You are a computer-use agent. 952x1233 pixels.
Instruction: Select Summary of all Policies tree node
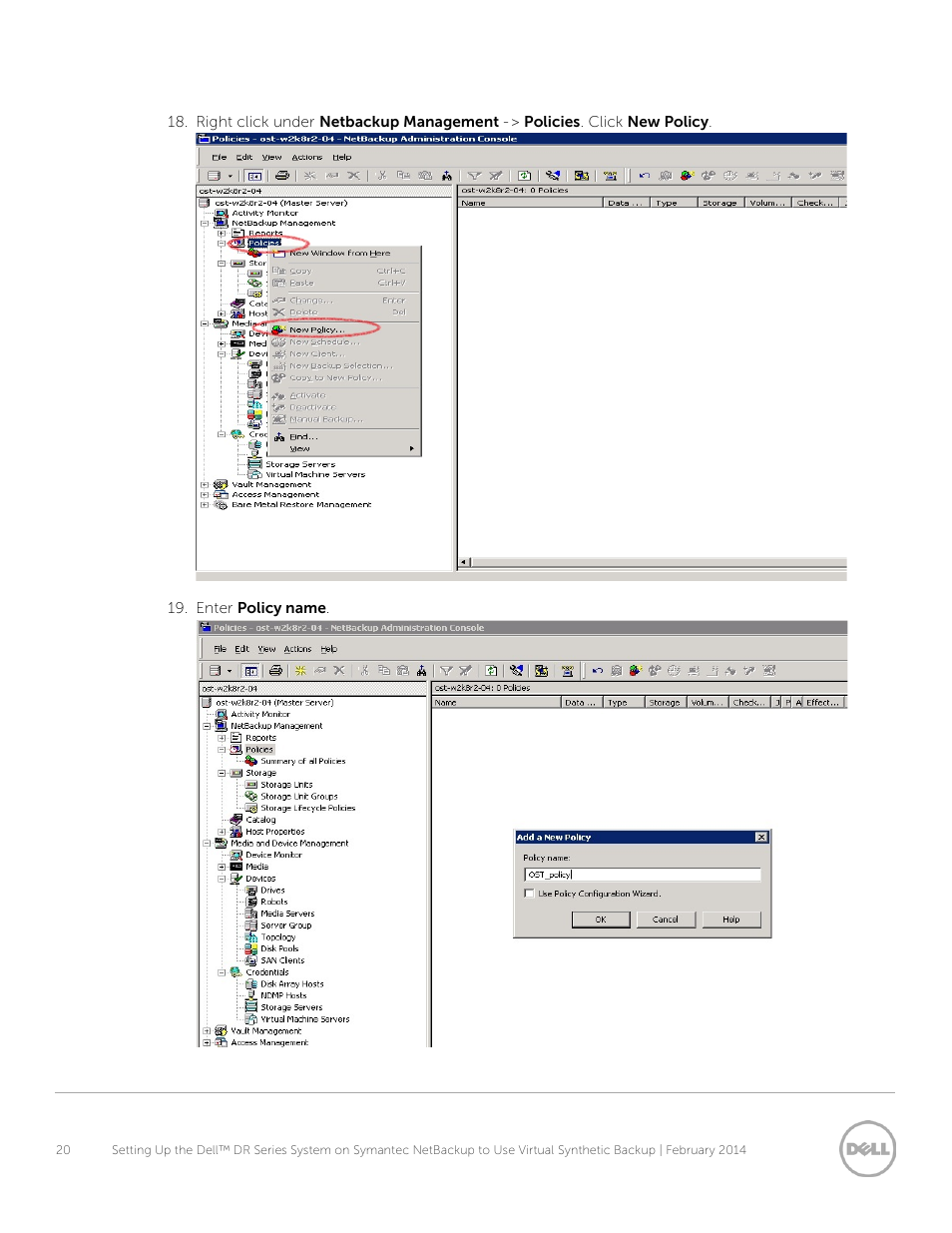coord(303,762)
